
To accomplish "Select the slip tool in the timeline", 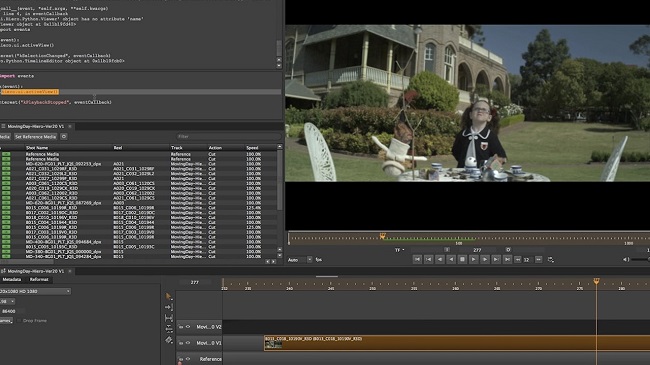I will (x=168, y=318).
